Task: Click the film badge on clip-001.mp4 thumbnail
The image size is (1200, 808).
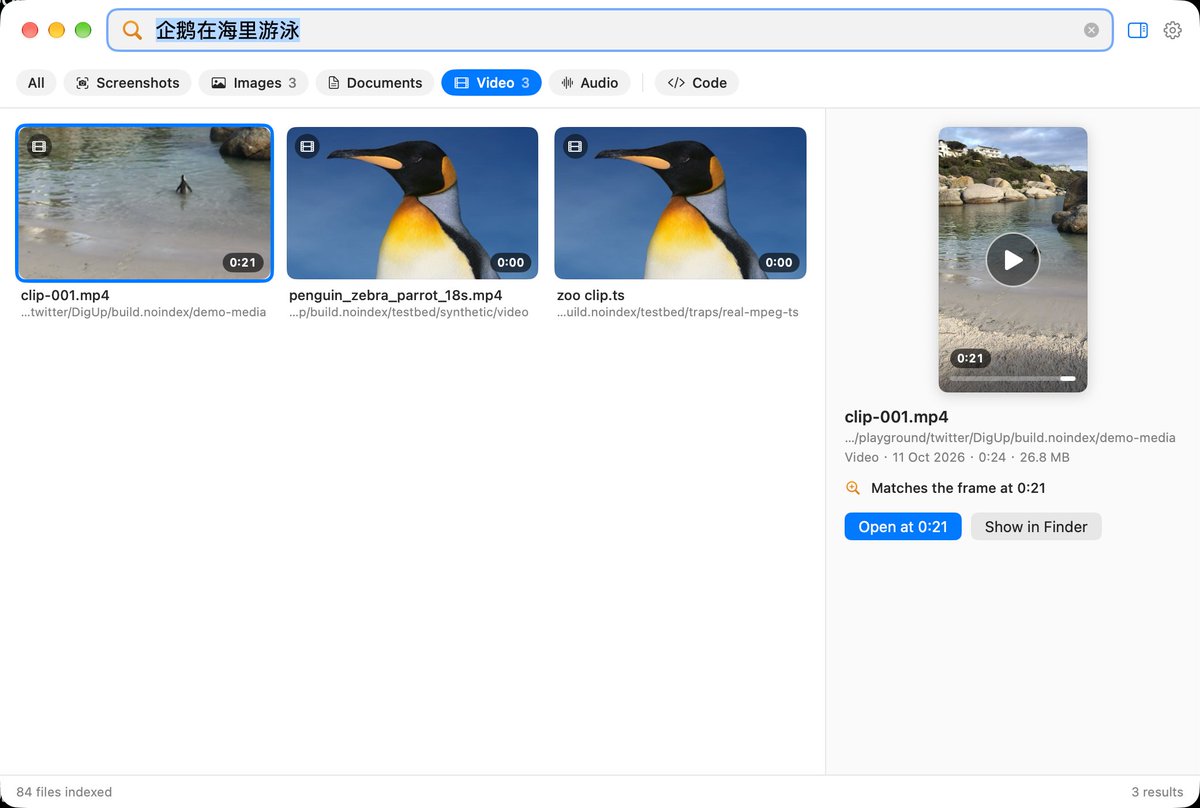Action: coord(39,147)
